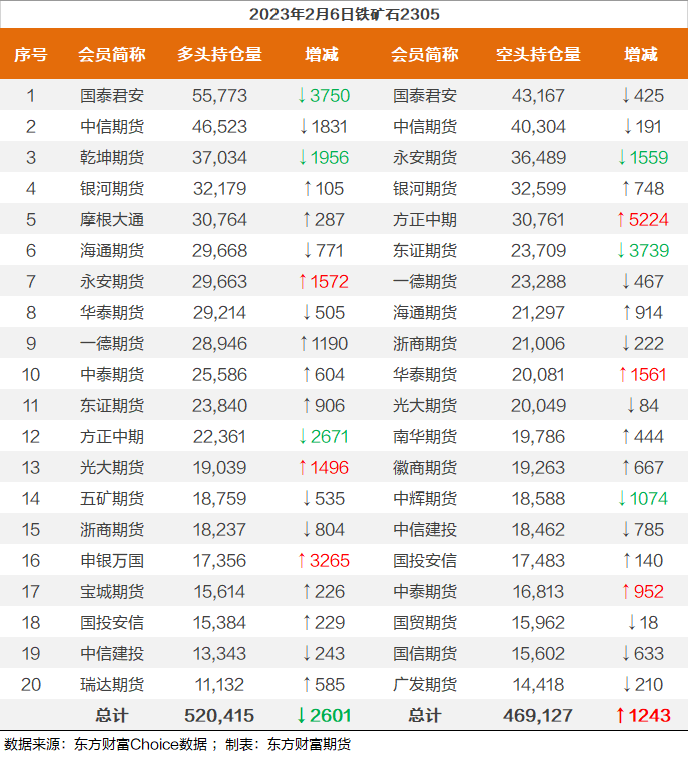Click the table title 2023年2月6日铁矿石2305
The height and width of the screenshot is (759, 688).
point(343,14)
